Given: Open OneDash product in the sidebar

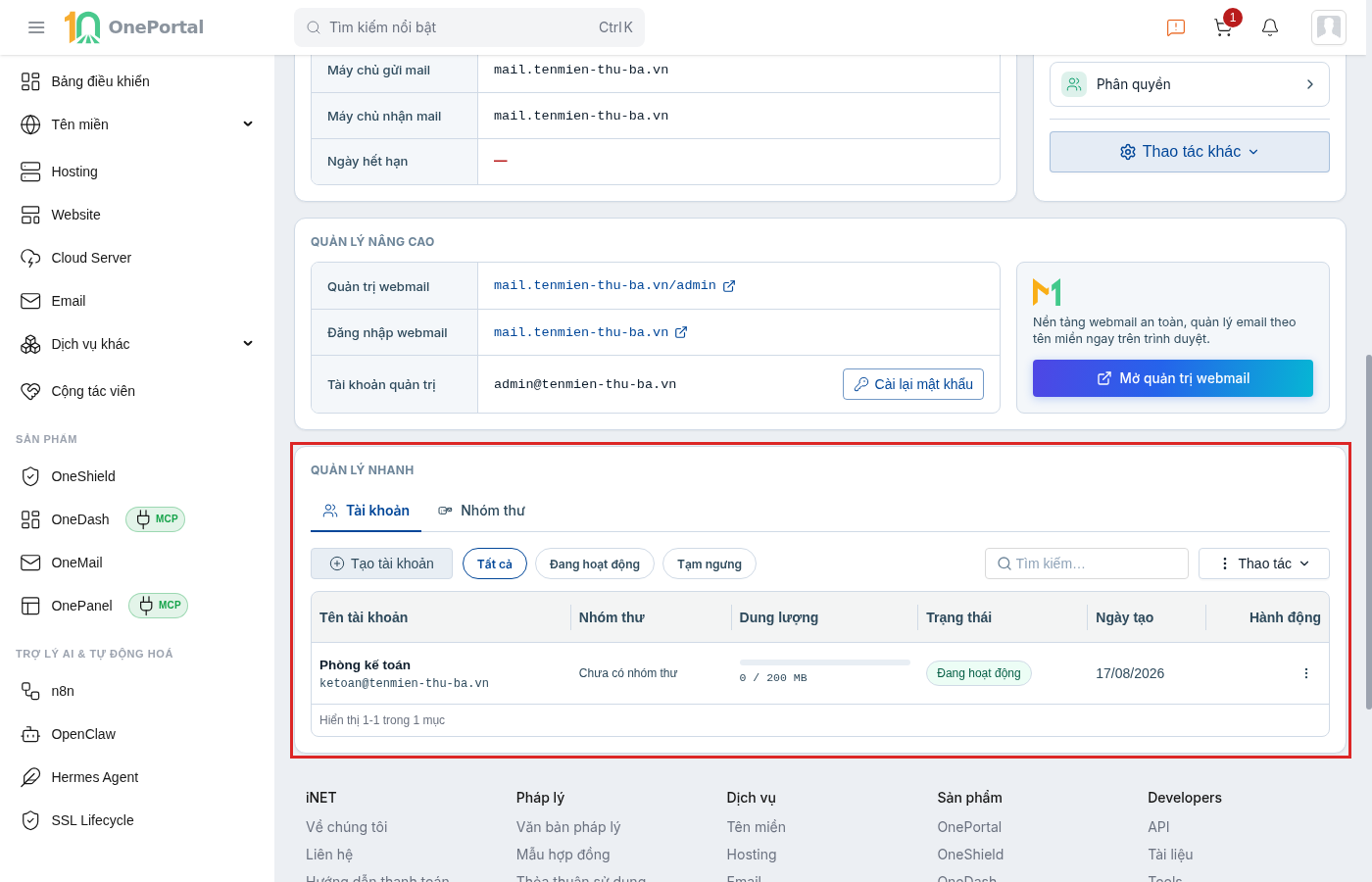Looking at the screenshot, I should point(79,519).
